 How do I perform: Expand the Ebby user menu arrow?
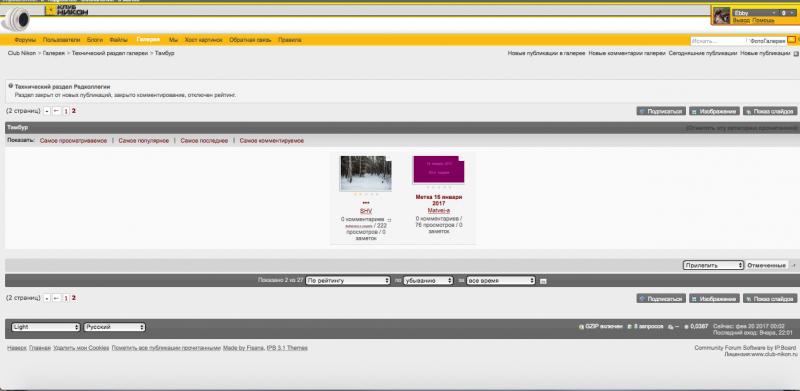tap(774, 13)
